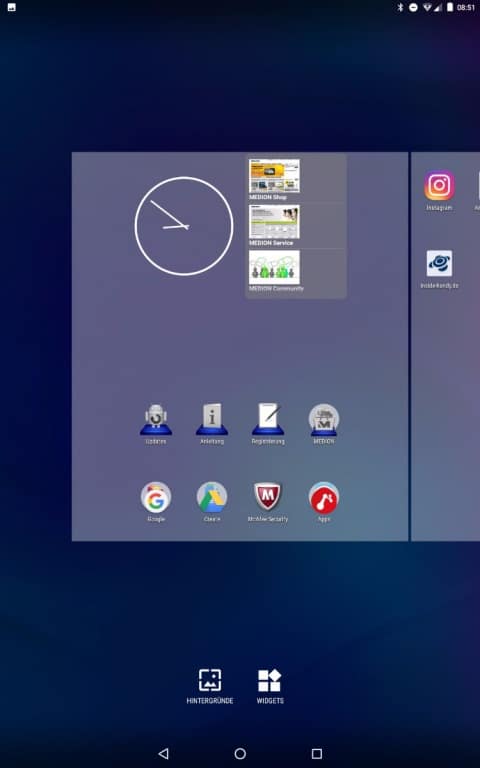Open the blue swirl app below Instagram

(x=439, y=264)
